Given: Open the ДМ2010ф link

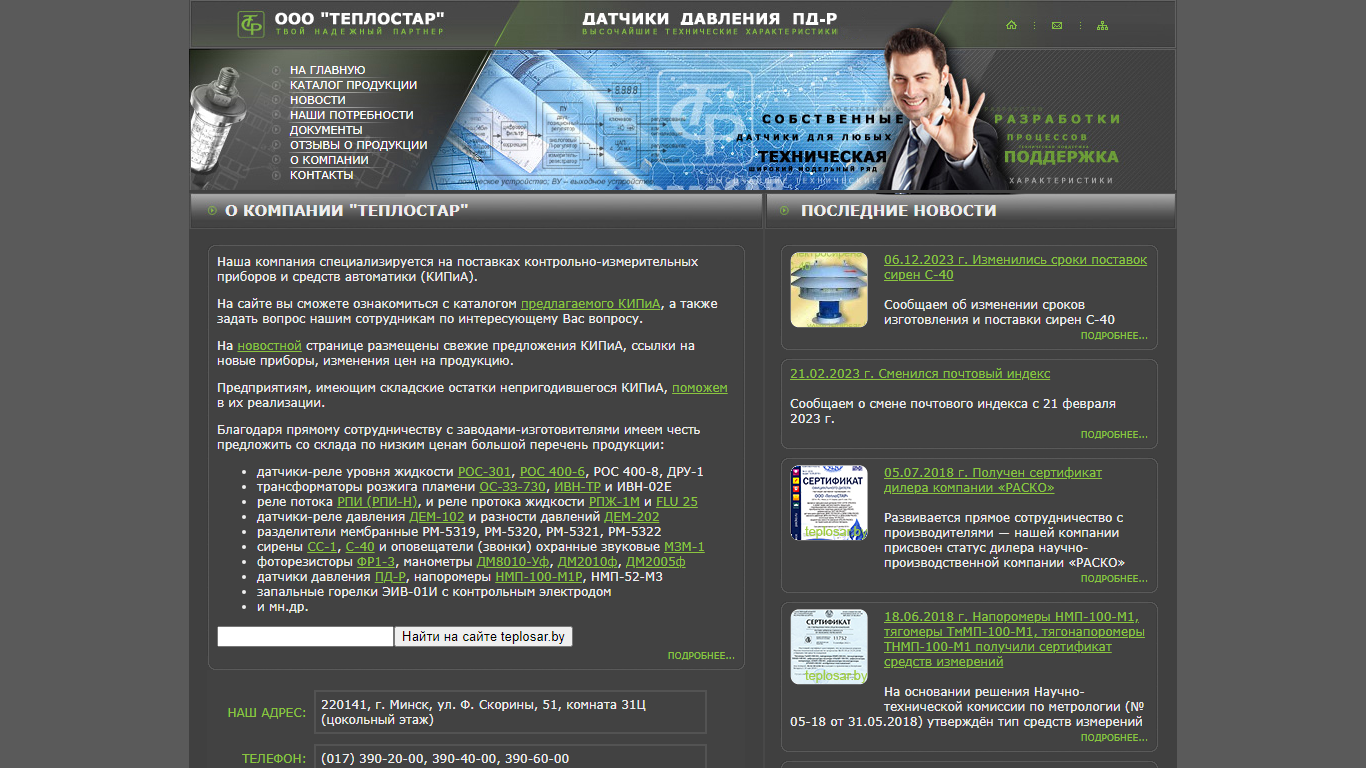Looking at the screenshot, I should pos(588,562).
